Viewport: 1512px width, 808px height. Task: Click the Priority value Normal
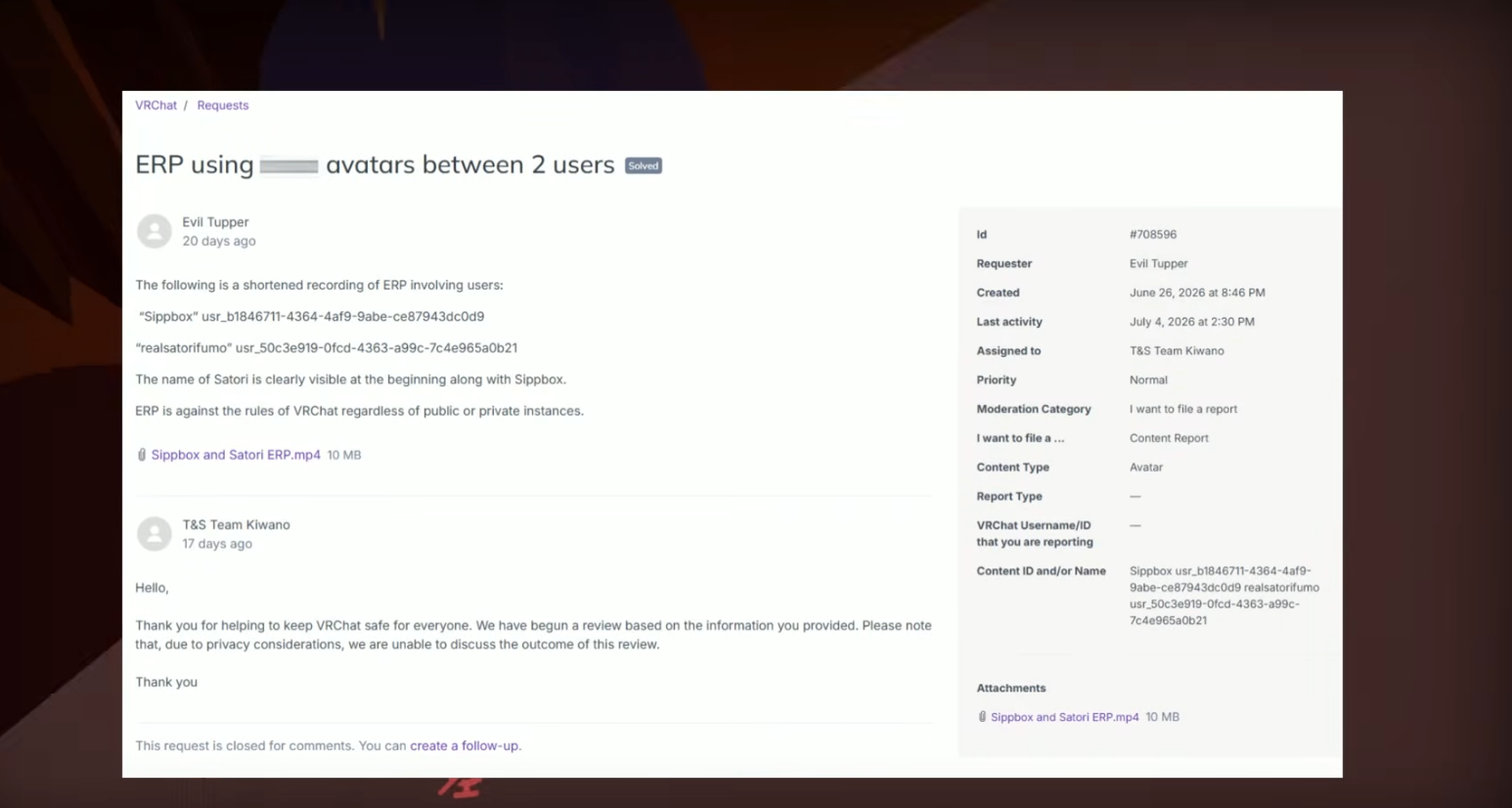1148,381
